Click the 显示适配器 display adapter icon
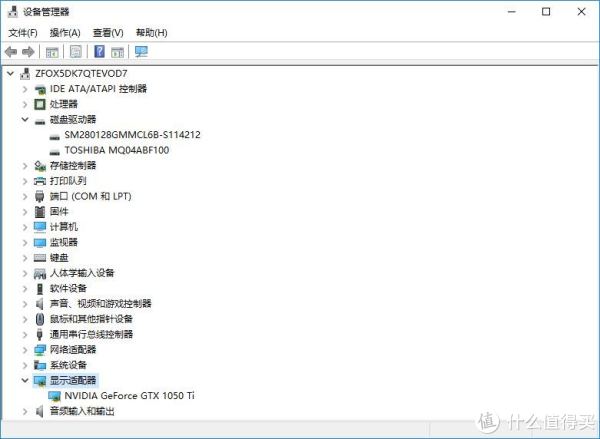The image size is (600, 439). [40, 380]
